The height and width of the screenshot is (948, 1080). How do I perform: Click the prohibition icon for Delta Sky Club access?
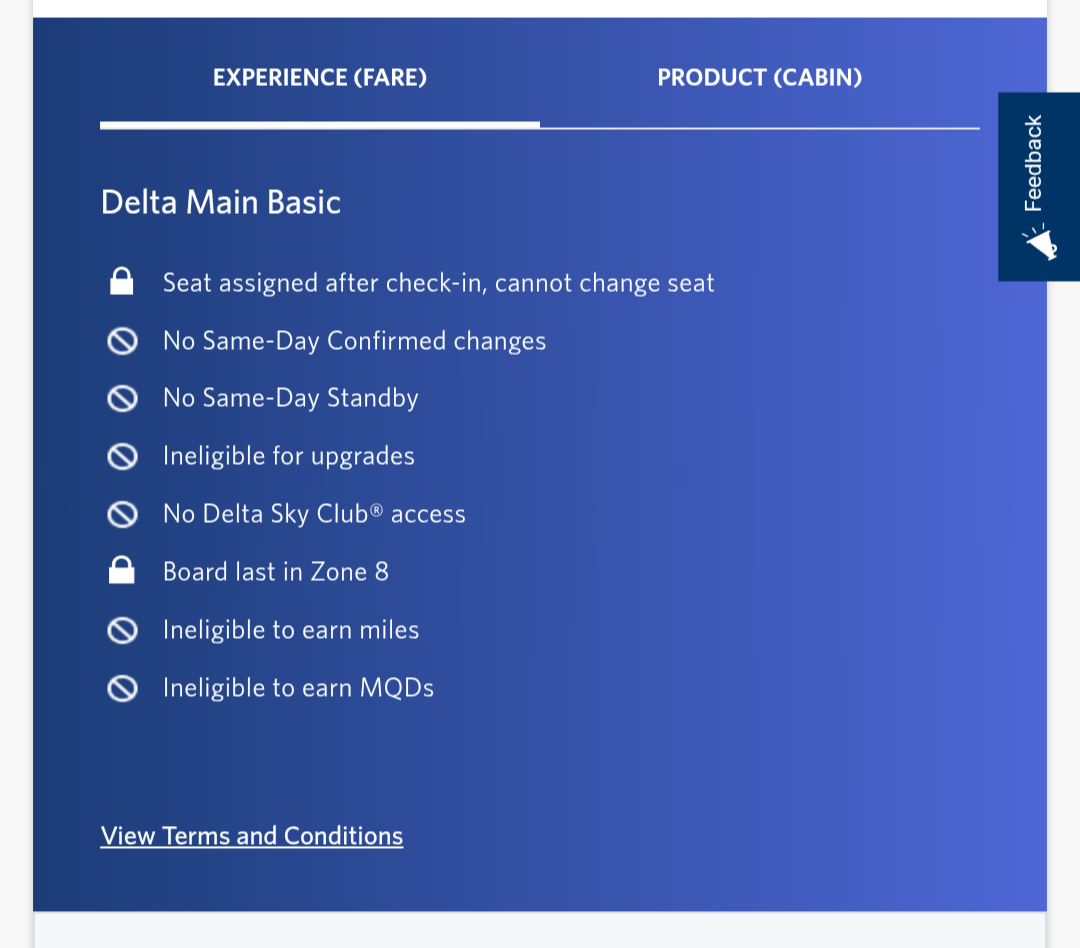click(x=121, y=514)
